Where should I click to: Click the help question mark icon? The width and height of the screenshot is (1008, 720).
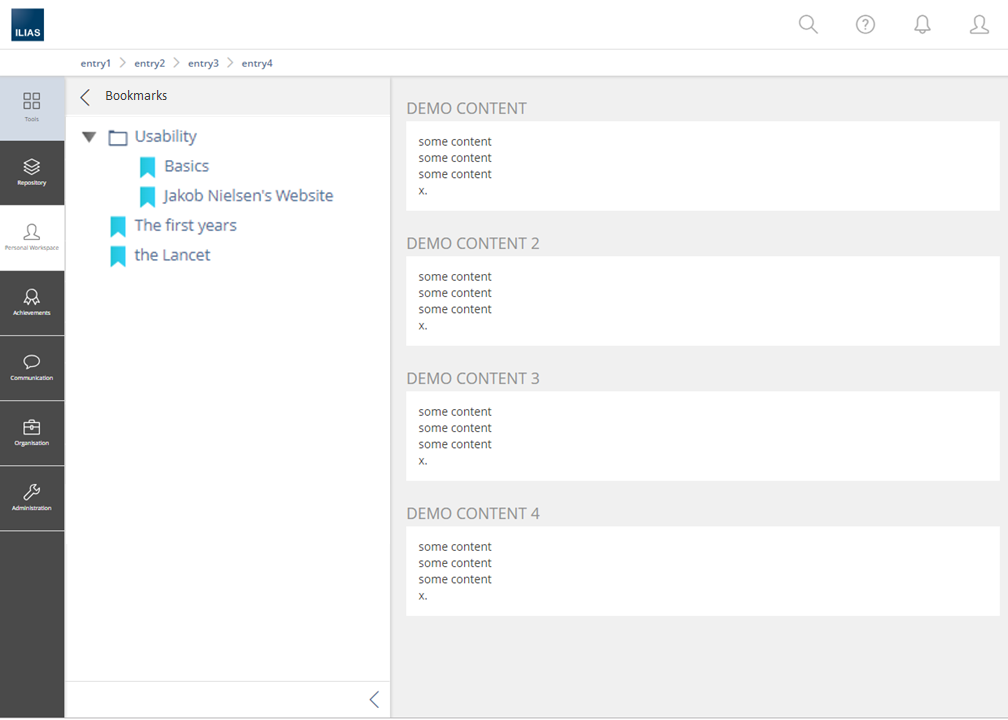[865, 25]
